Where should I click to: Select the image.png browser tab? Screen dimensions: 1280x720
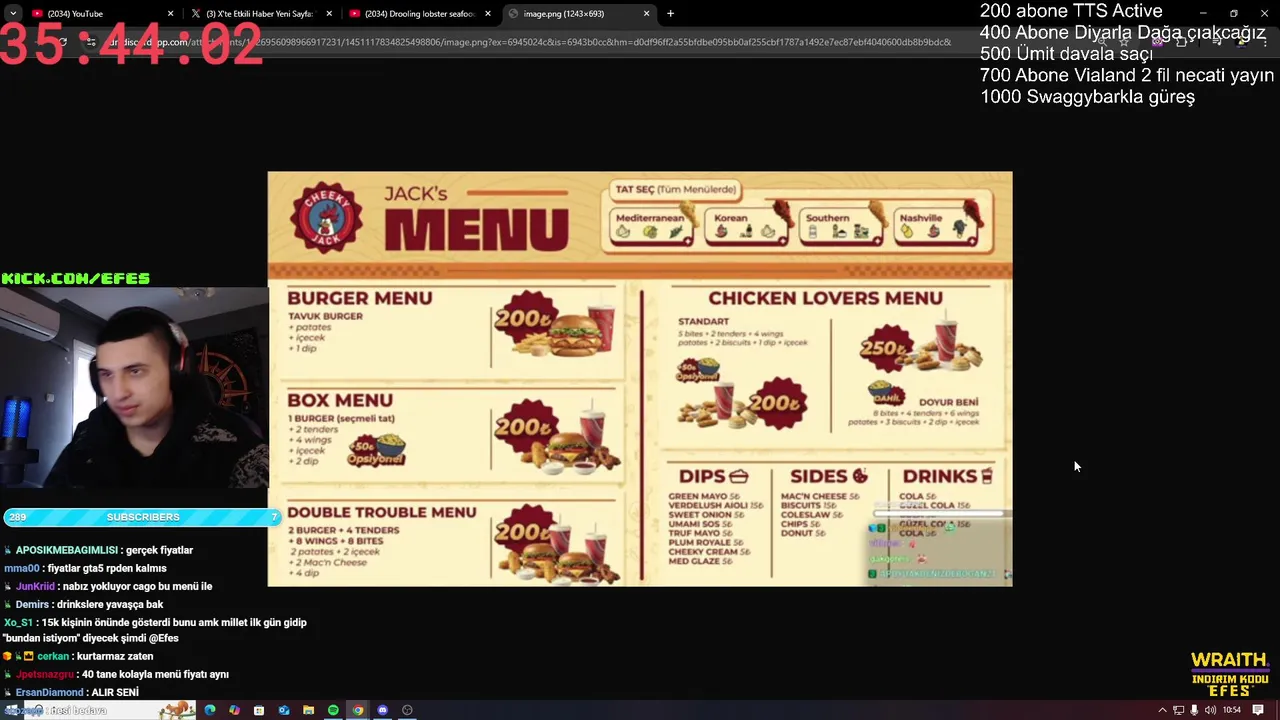point(579,13)
